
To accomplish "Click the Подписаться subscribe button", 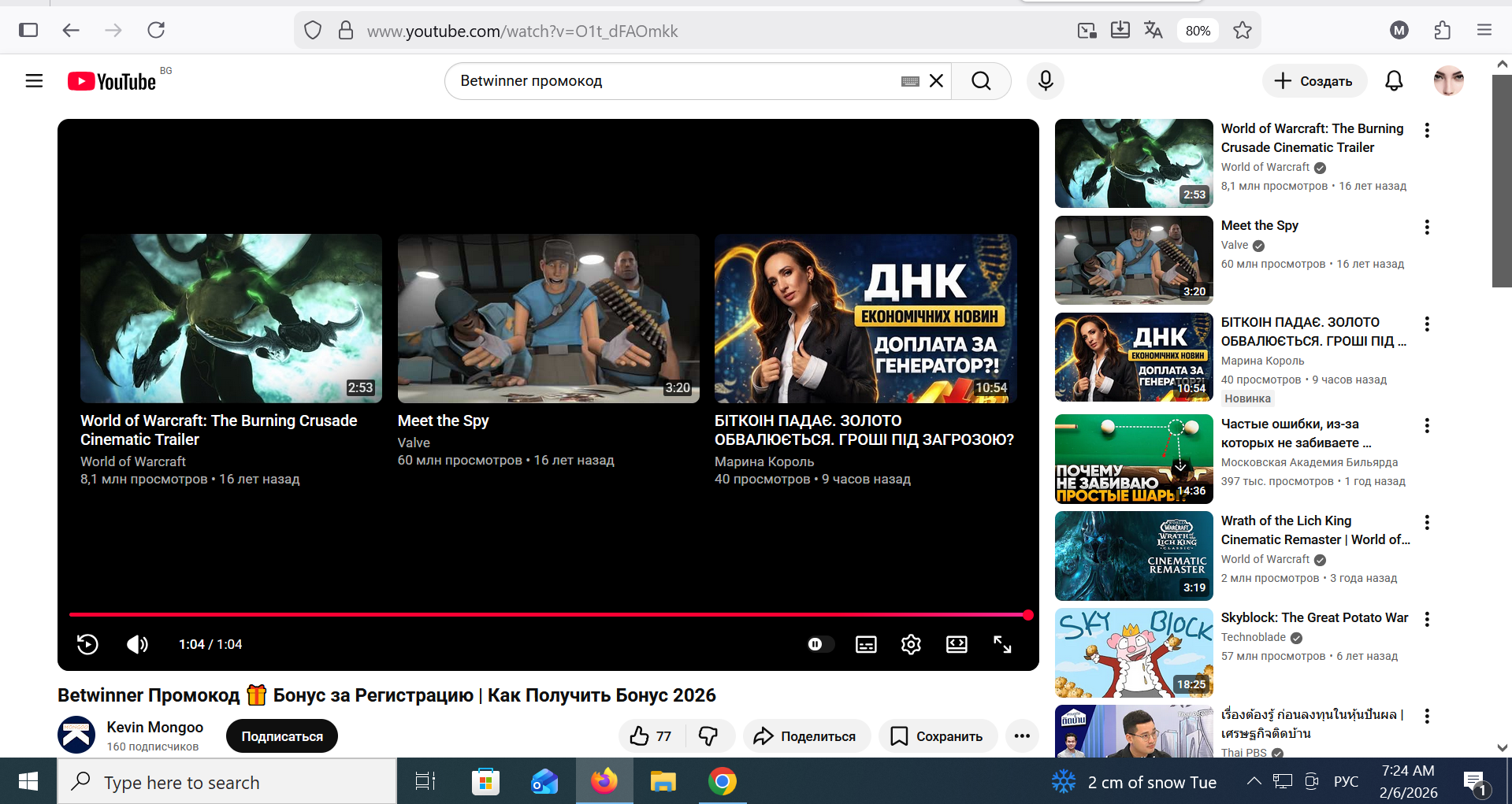I will pos(282,736).
